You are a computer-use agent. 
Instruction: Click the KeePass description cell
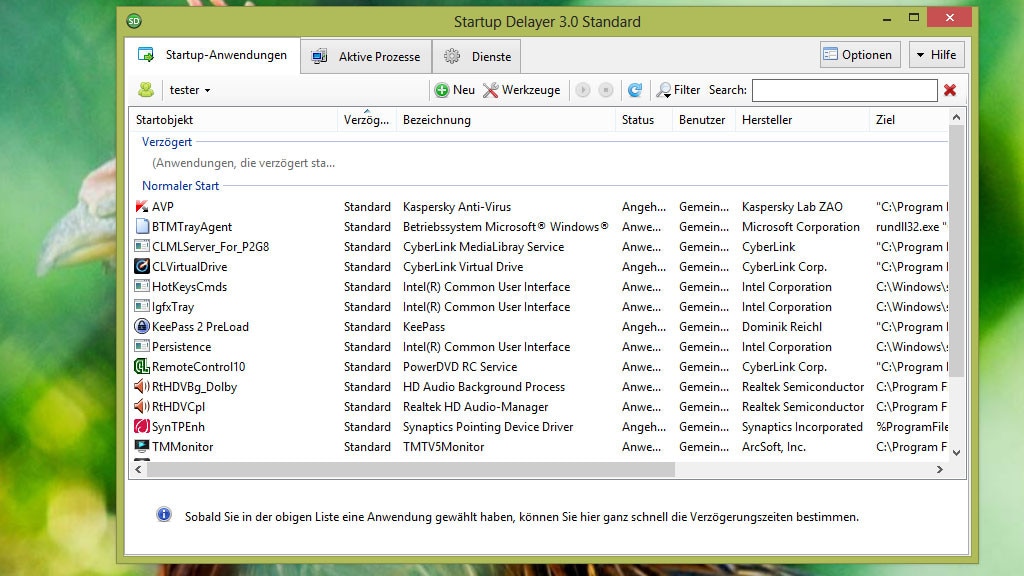coord(424,327)
